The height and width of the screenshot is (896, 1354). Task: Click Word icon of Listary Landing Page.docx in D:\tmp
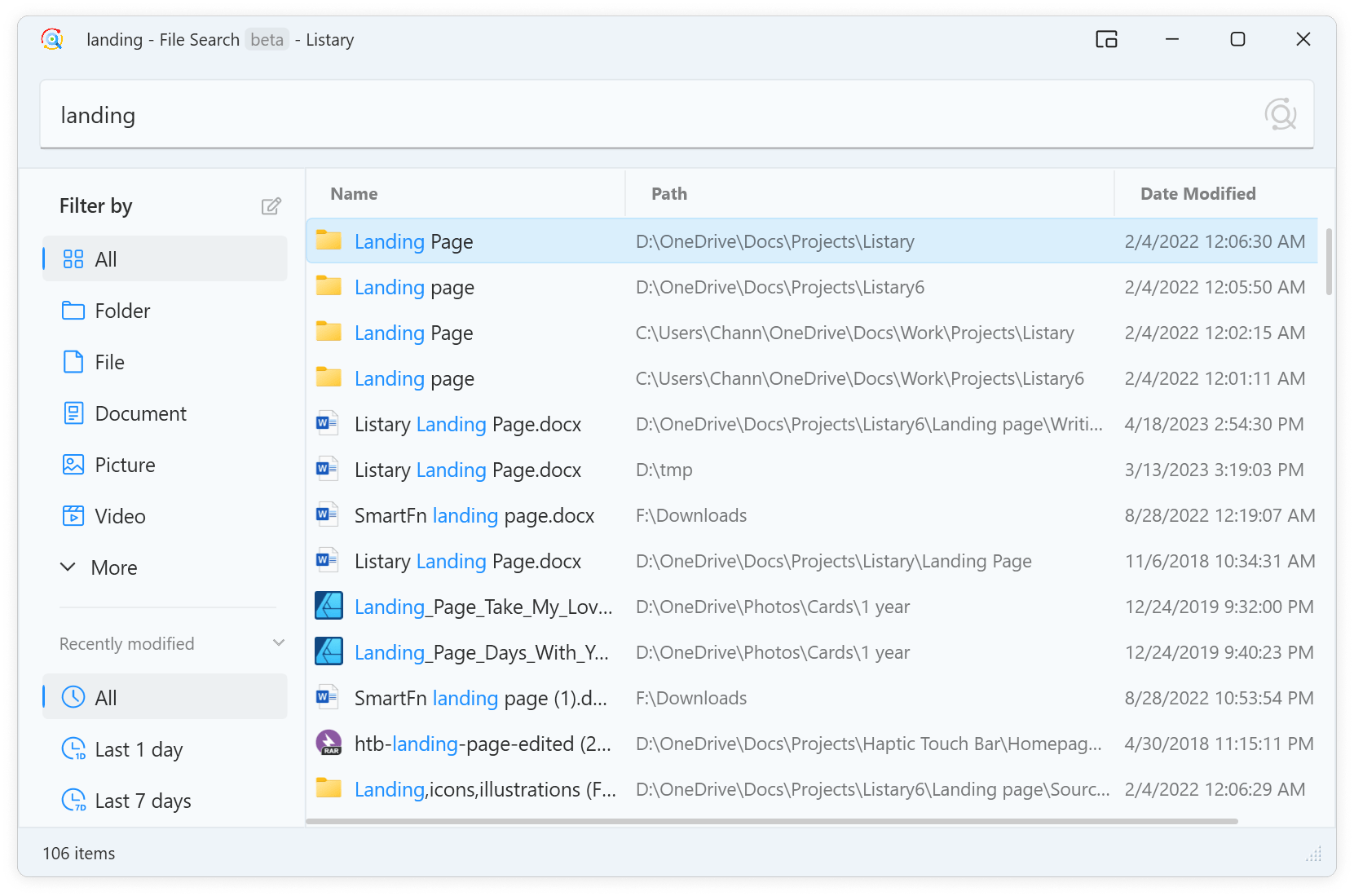click(328, 469)
